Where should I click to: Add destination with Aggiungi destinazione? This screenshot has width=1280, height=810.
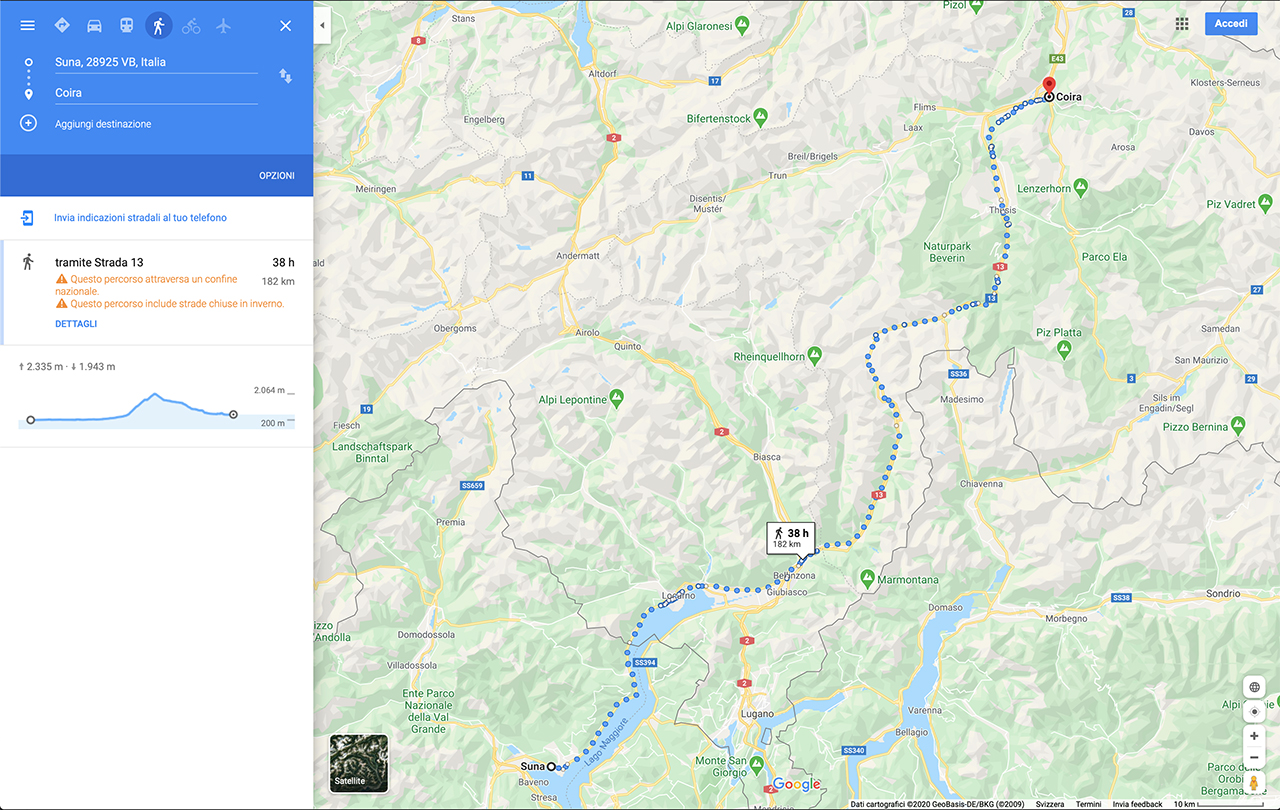point(103,124)
